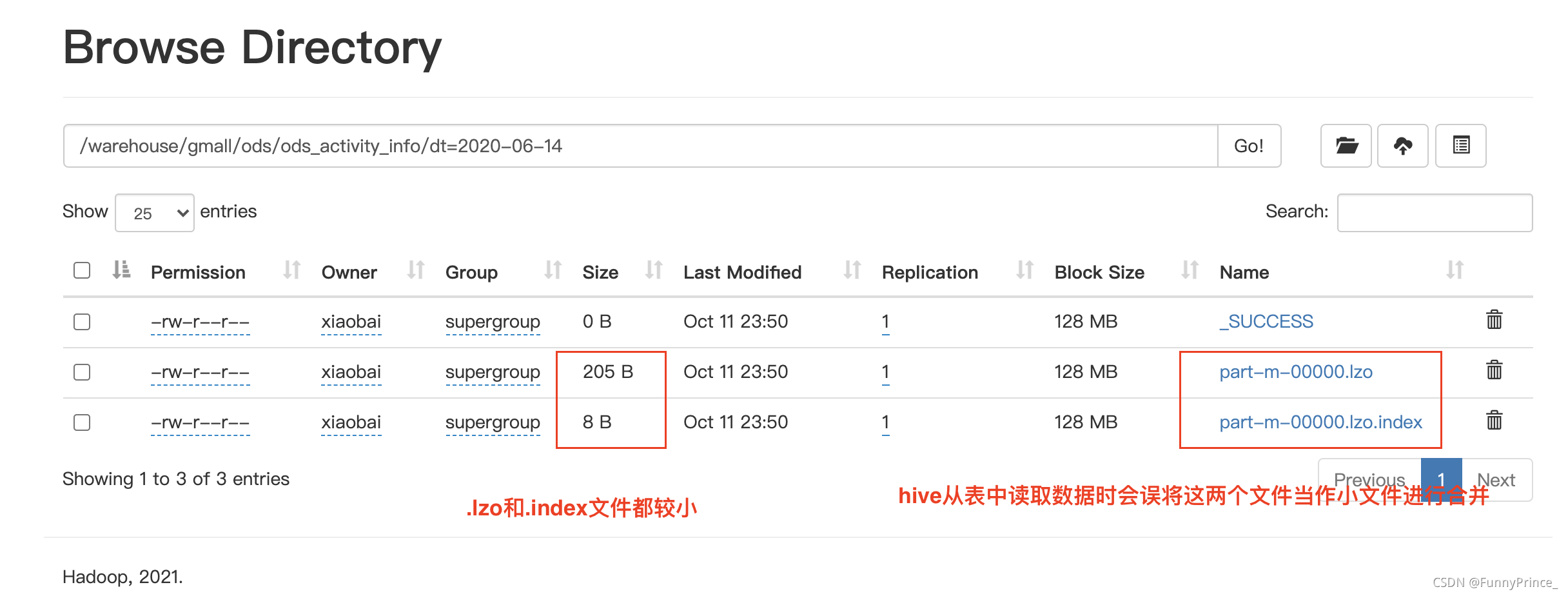Click the upload files cloud icon
1568x596 pixels.
click(1403, 146)
